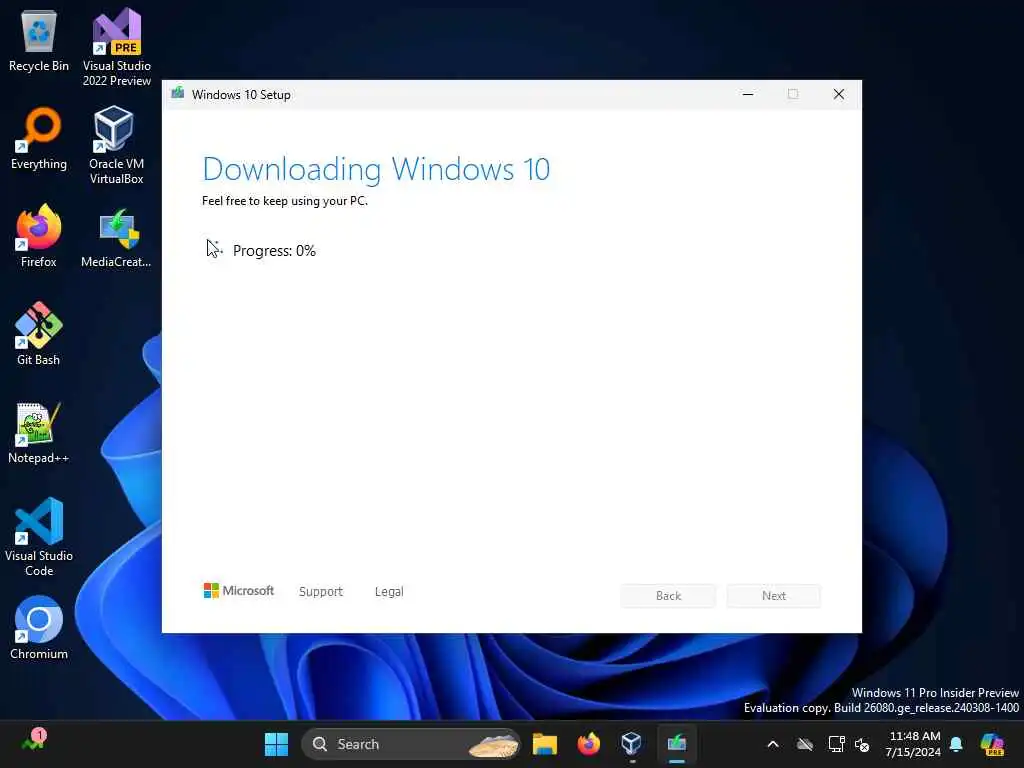Open File Explorer from the taskbar

545,744
